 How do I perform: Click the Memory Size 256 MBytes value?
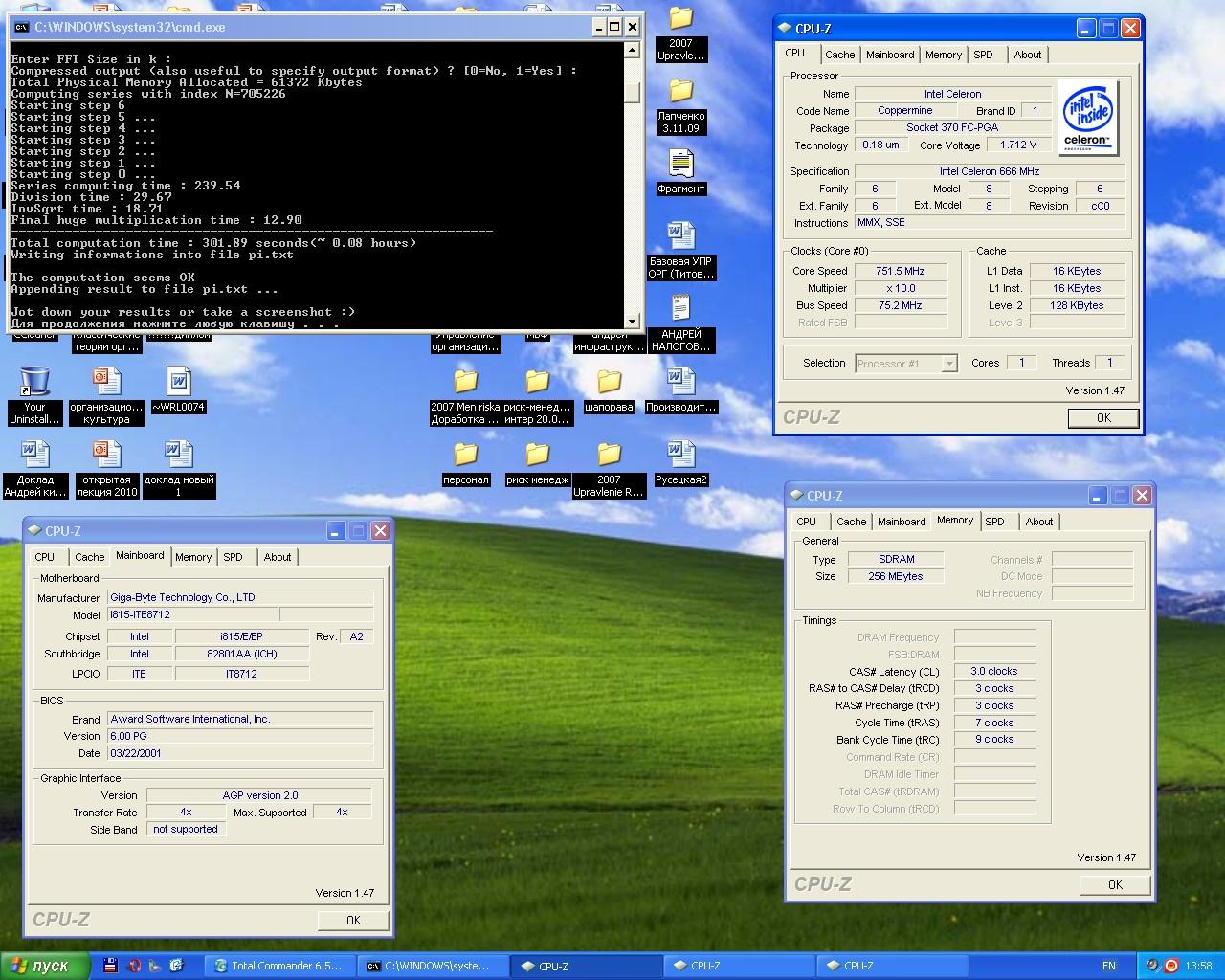[896, 576]
